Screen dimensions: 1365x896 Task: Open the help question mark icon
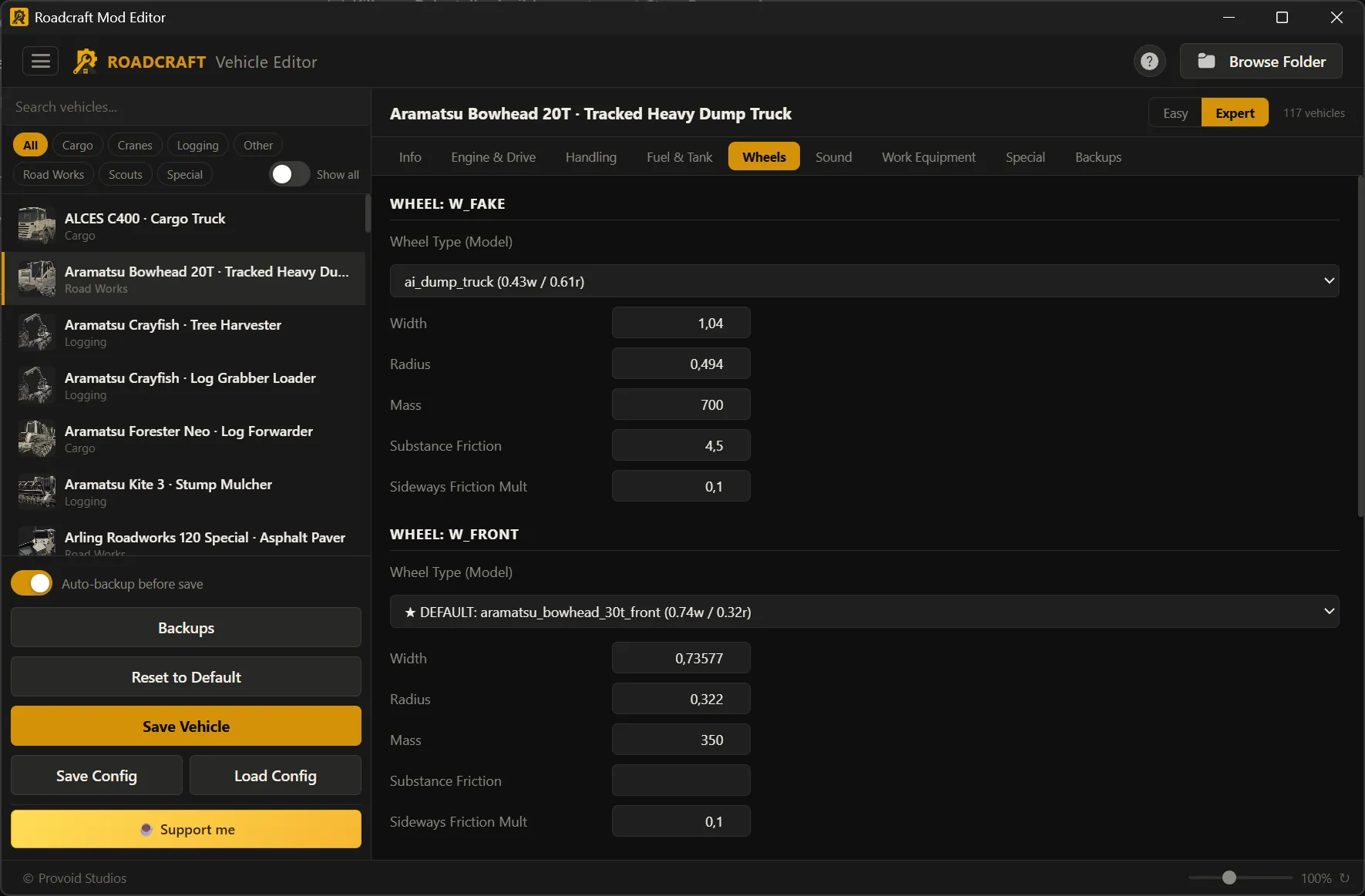1149,61
